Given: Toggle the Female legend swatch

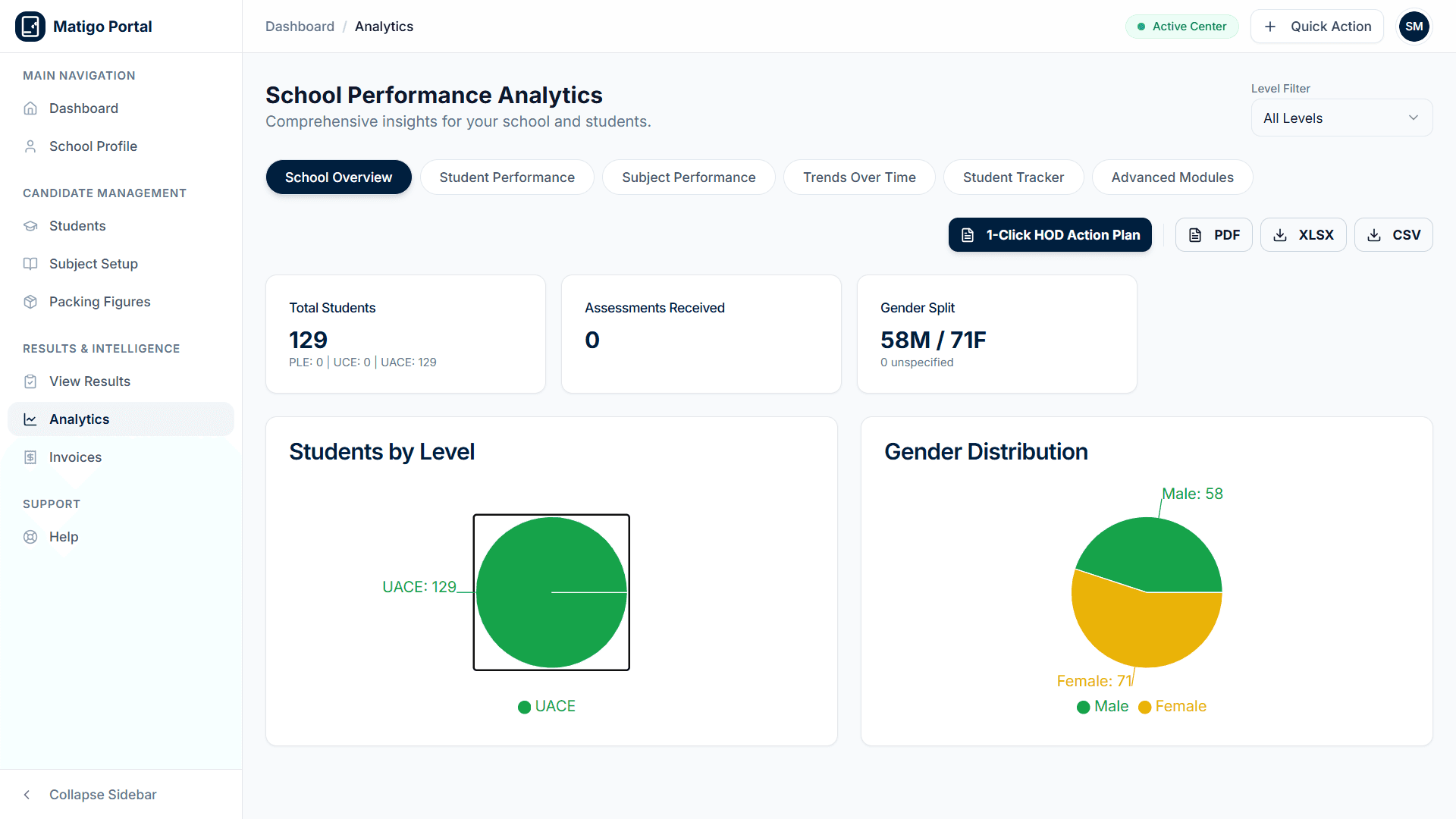Looking at the screenshot, I should click(x=1144, y=708).
